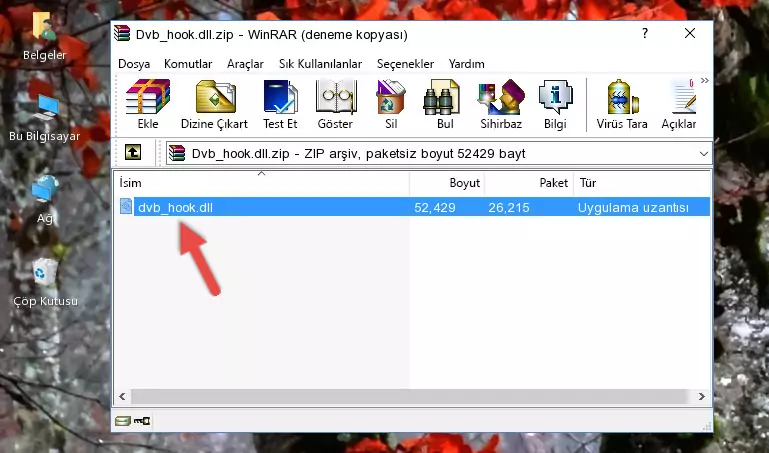Click the question mark help button
This screenshot has width=769, height=453.
[644, 33]
